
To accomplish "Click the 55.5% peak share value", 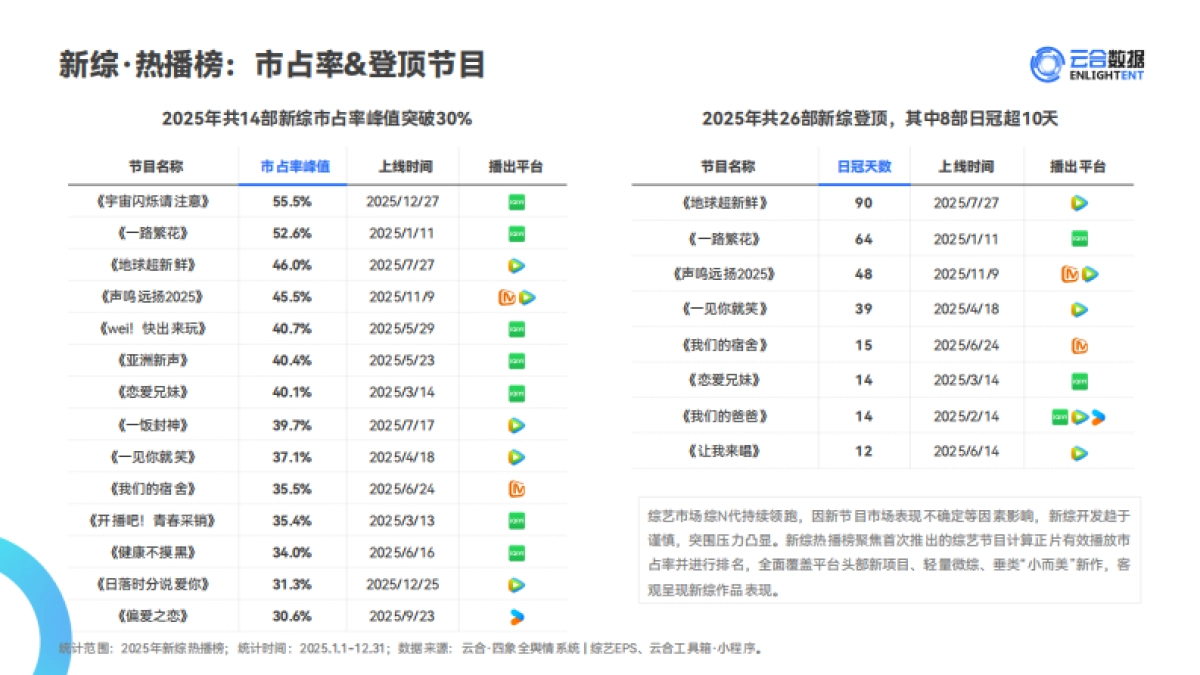I will point(295,201).
